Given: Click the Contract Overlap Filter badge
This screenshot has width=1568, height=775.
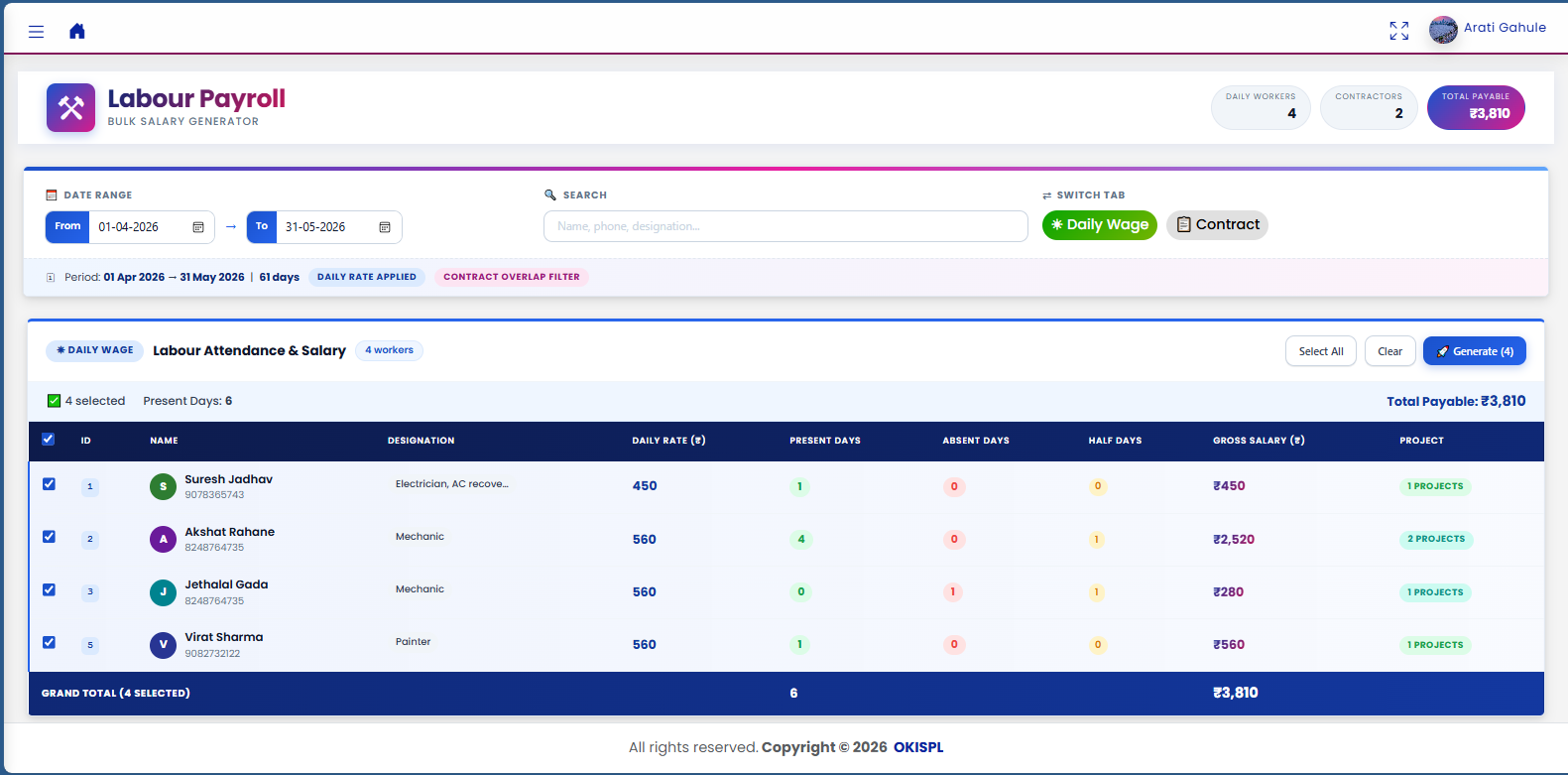Looking at the screenshot, I should (512, 277).
